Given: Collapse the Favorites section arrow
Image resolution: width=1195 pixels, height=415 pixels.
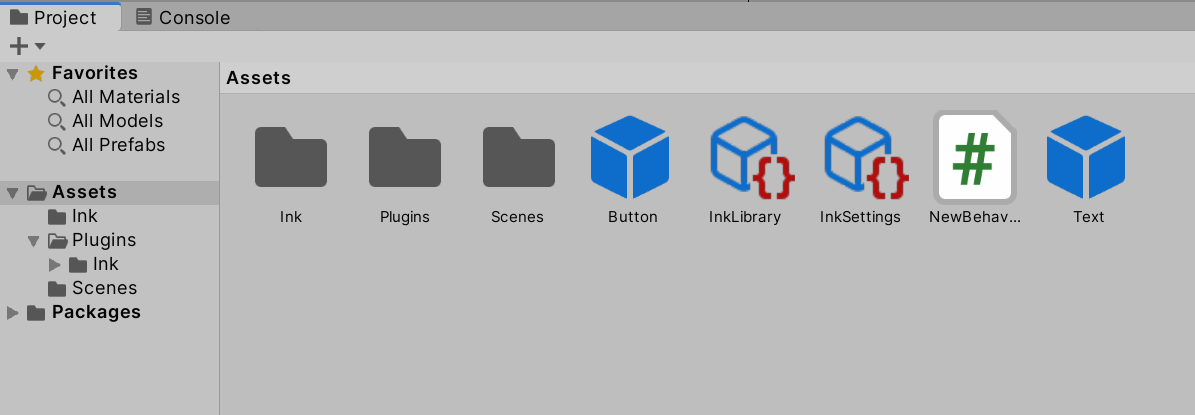Looking at the screenshot, I should 12,74.
